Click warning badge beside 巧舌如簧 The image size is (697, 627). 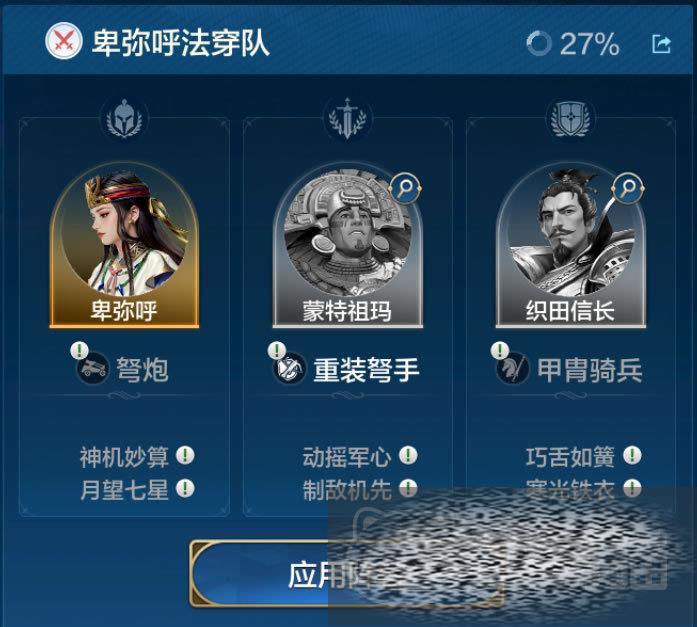pos(632,455)
